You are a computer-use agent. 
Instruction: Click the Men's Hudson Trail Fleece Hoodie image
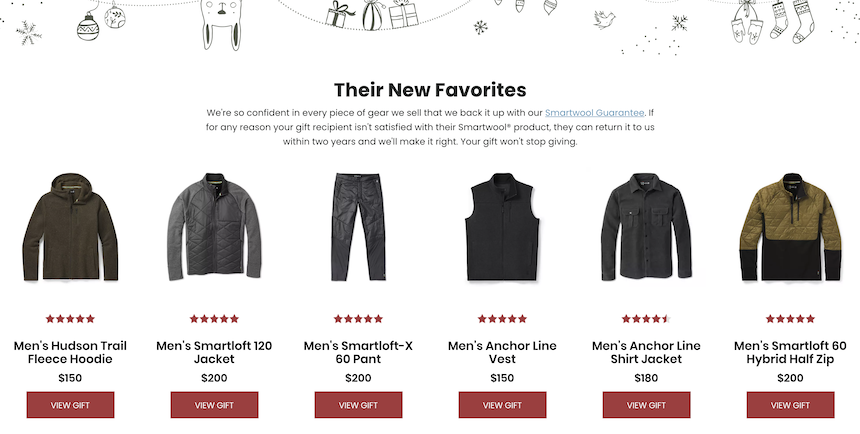[x=70, y=228]
